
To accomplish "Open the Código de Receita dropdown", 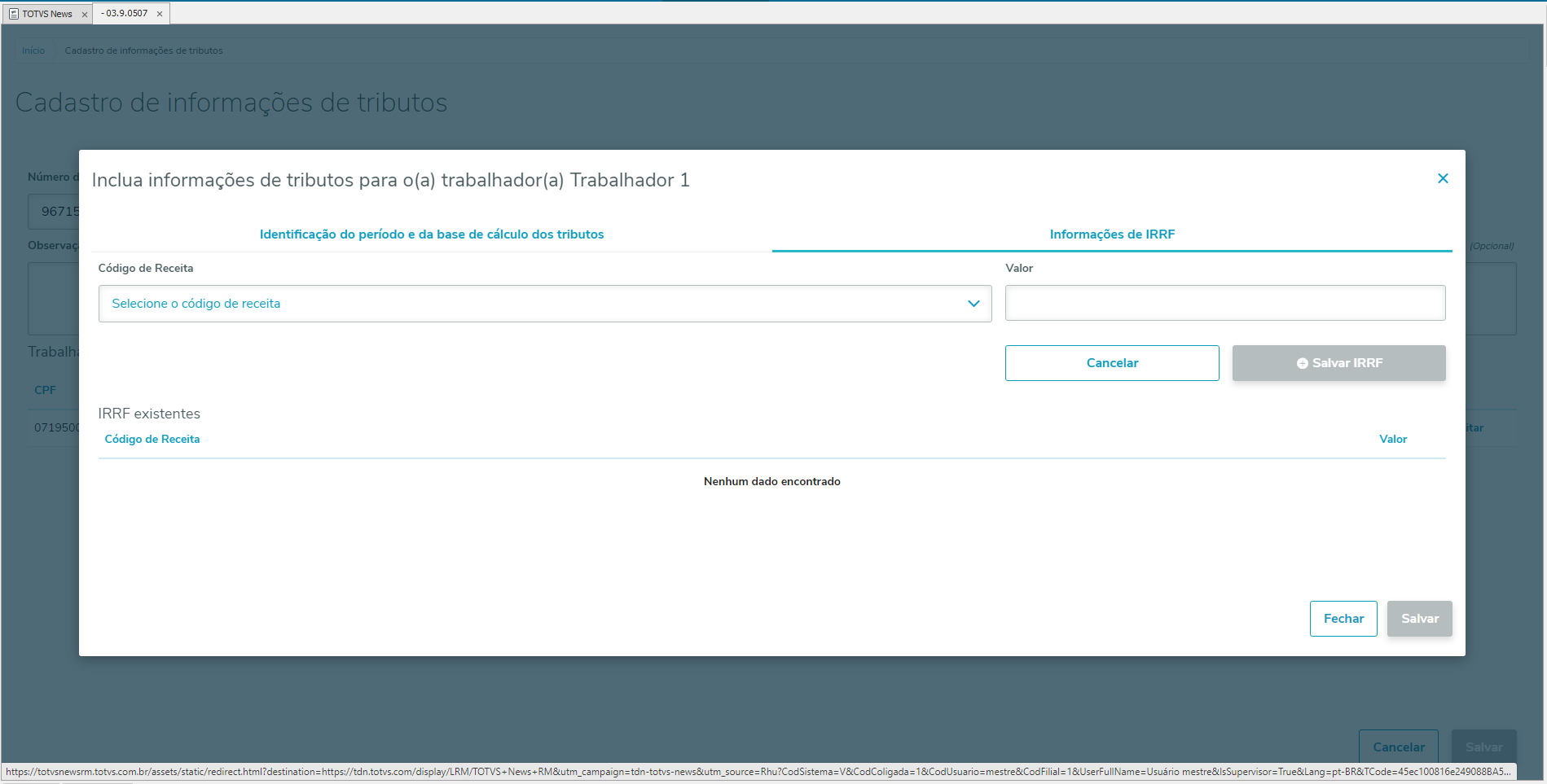I will (x=545, y=304).
